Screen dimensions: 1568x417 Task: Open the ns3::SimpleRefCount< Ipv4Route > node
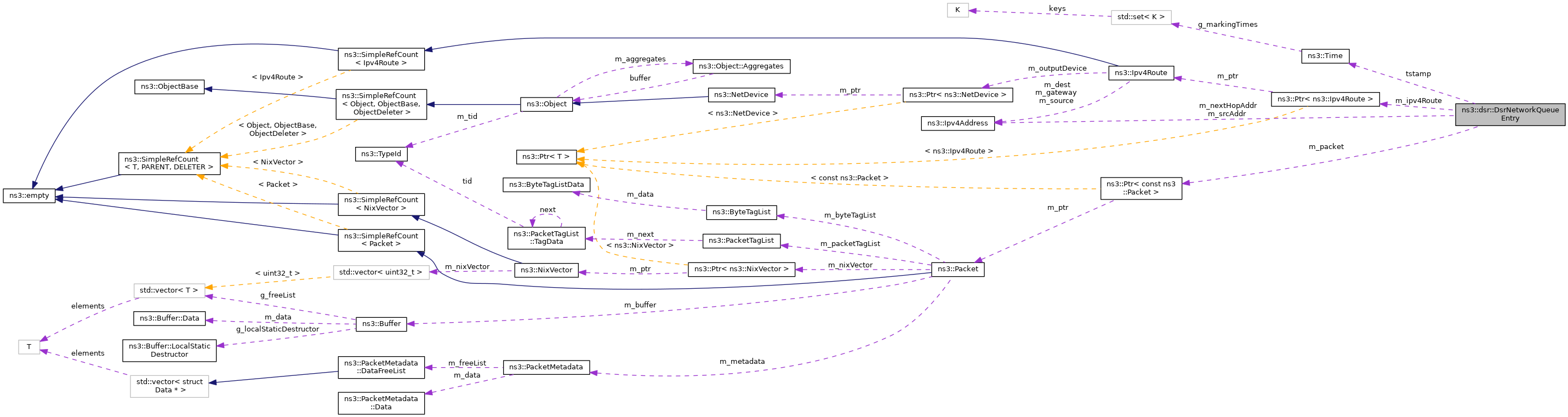(x=381, y=59)
